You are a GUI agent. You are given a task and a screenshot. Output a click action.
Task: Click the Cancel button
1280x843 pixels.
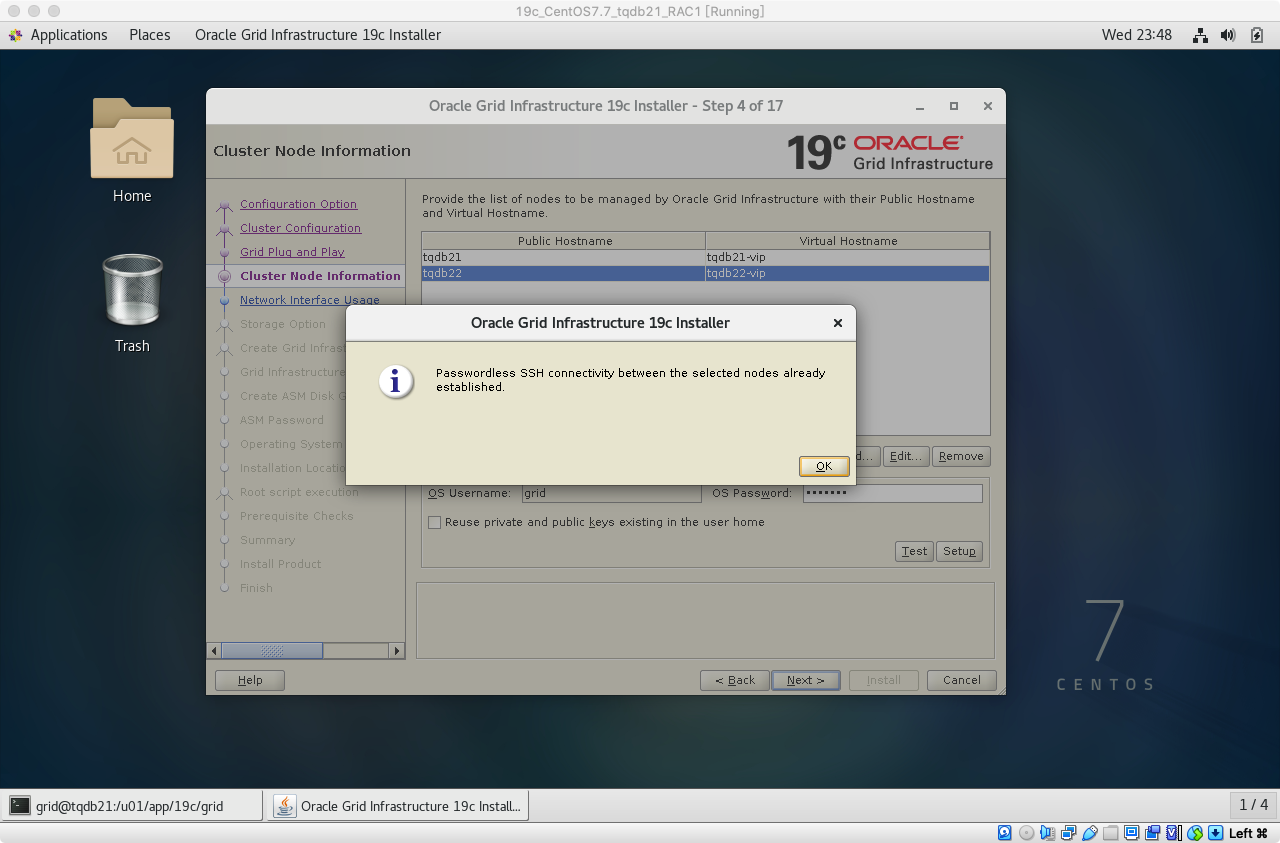tap(961, 680)
